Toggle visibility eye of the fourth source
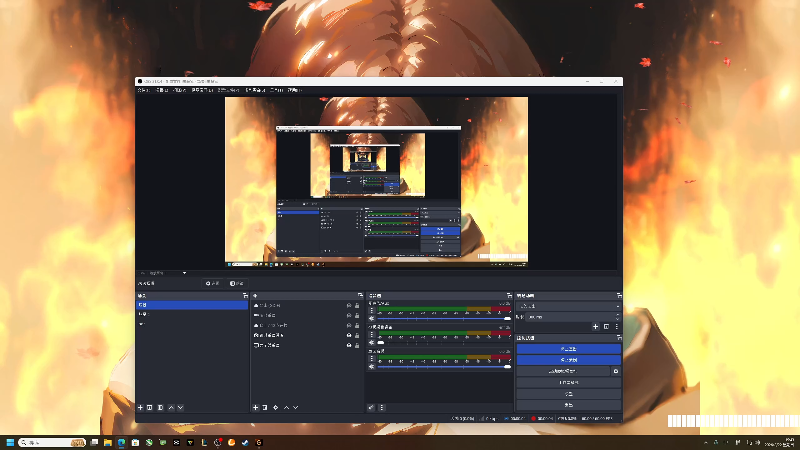 point(349,335)
